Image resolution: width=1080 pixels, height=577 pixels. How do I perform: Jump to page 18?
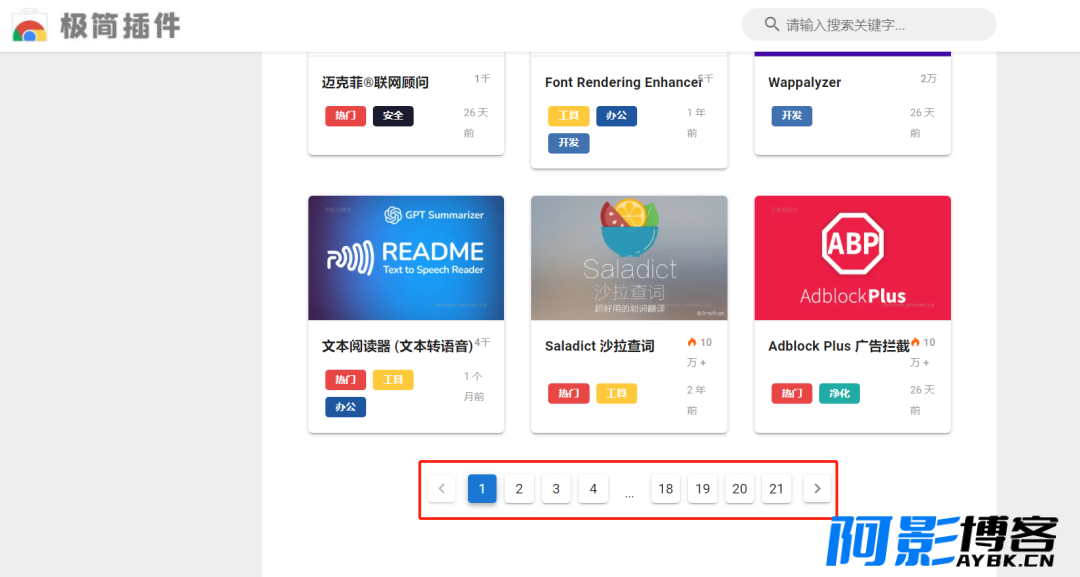point(666,489)
